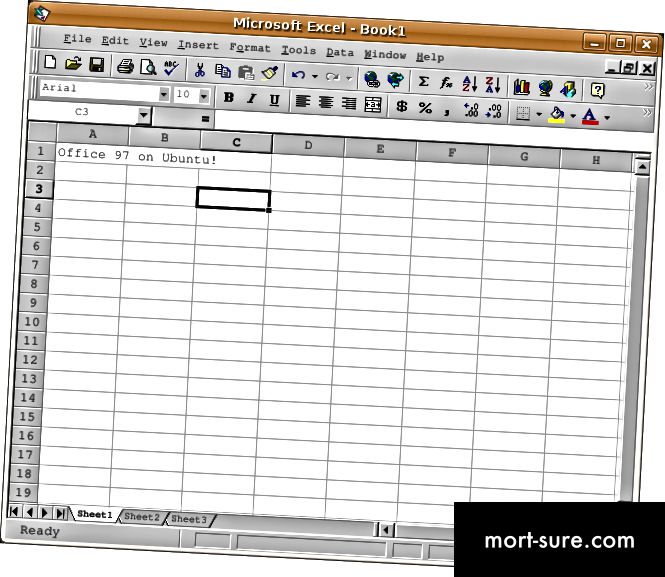Click the Edit Formula equals button
The height and width of the screenshot is (577, 665).
[x=205, y=119]
